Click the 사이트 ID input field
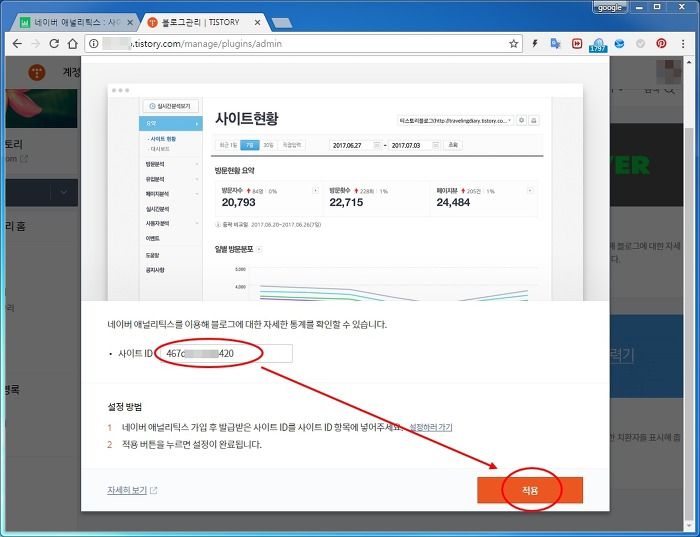The image size is (700, 537). [225, 354]
